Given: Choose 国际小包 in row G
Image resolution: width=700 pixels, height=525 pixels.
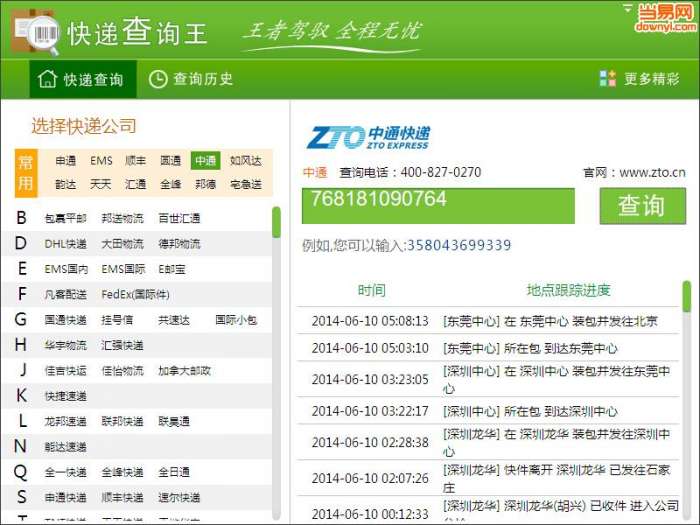Looking at the screenshot, I should pyautogui.click(x=236, y=320).
